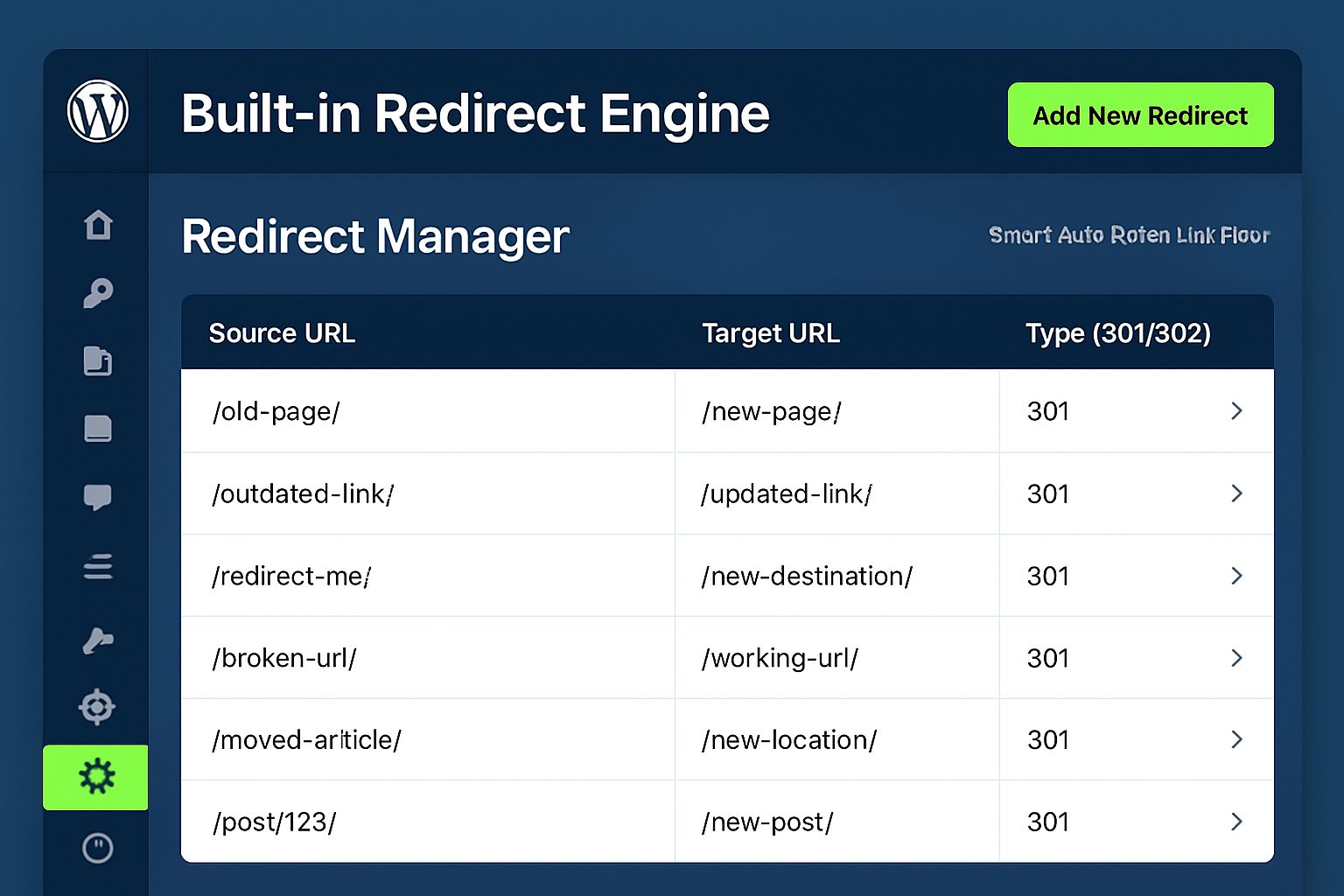Expand the /post/123/ row chevron
The image size is (1344, 896).
[1236, 822]
